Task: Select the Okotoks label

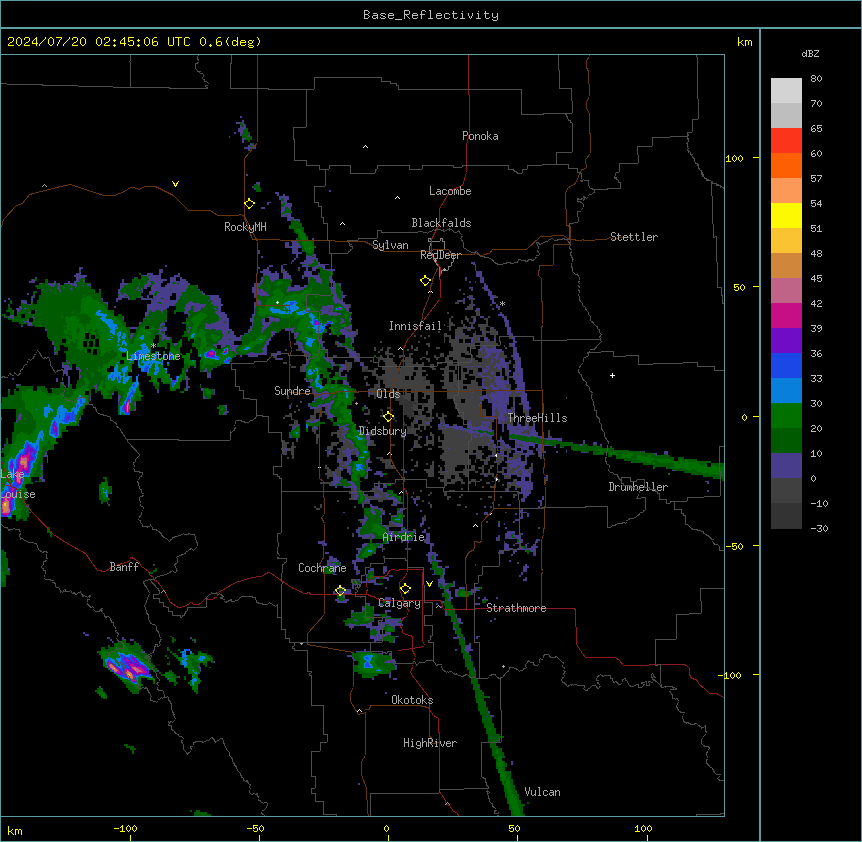Action: 412,700
